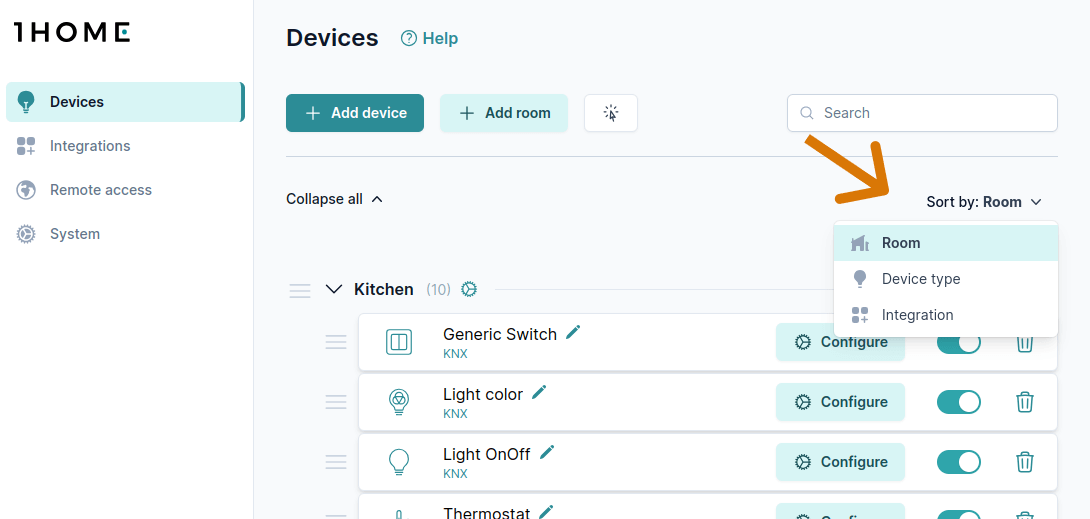Screen dimensions: 1090x519
Task: Edit the Light color device name
Action: coord(539,392)
